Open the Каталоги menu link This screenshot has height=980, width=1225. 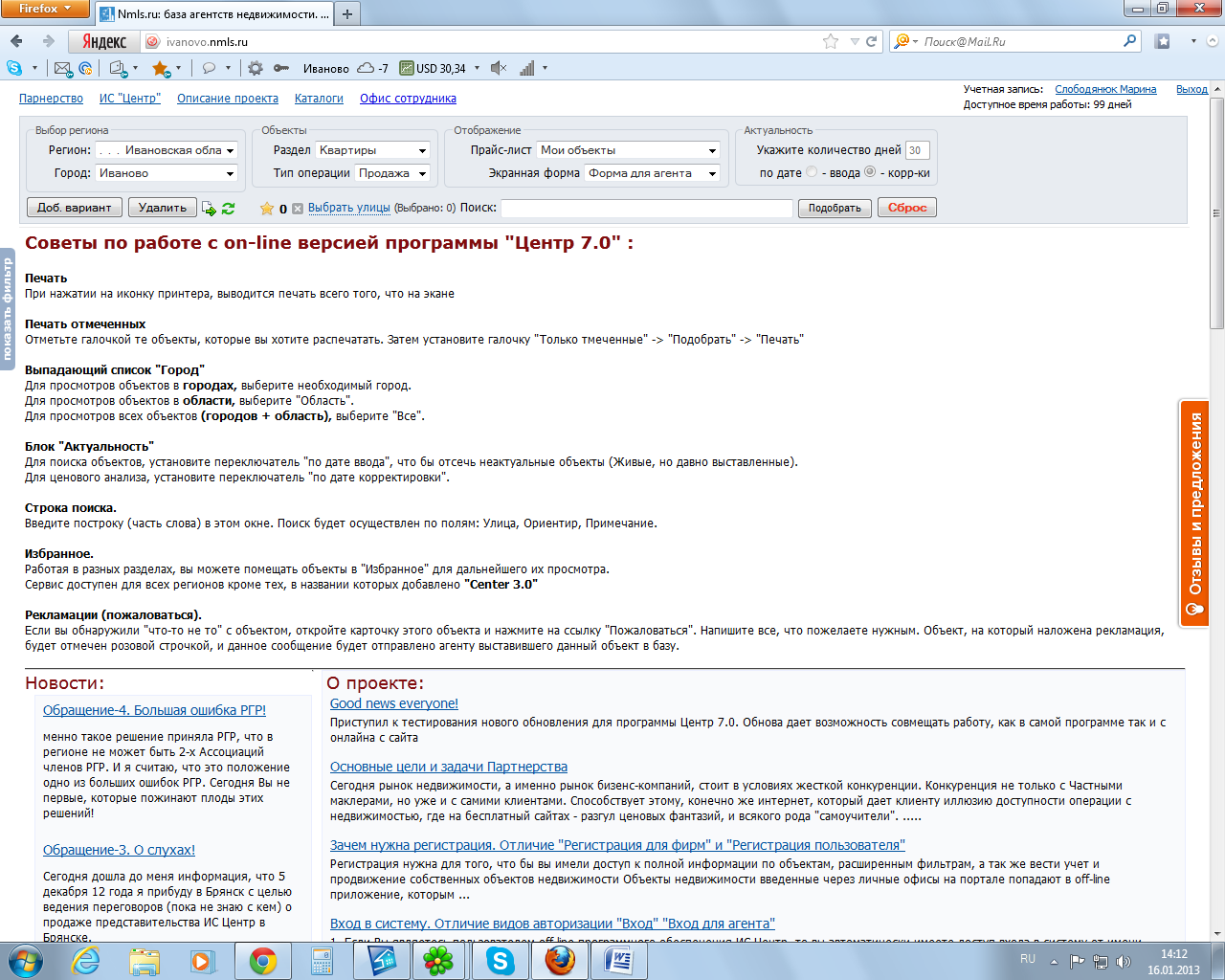tap(319, 99)
